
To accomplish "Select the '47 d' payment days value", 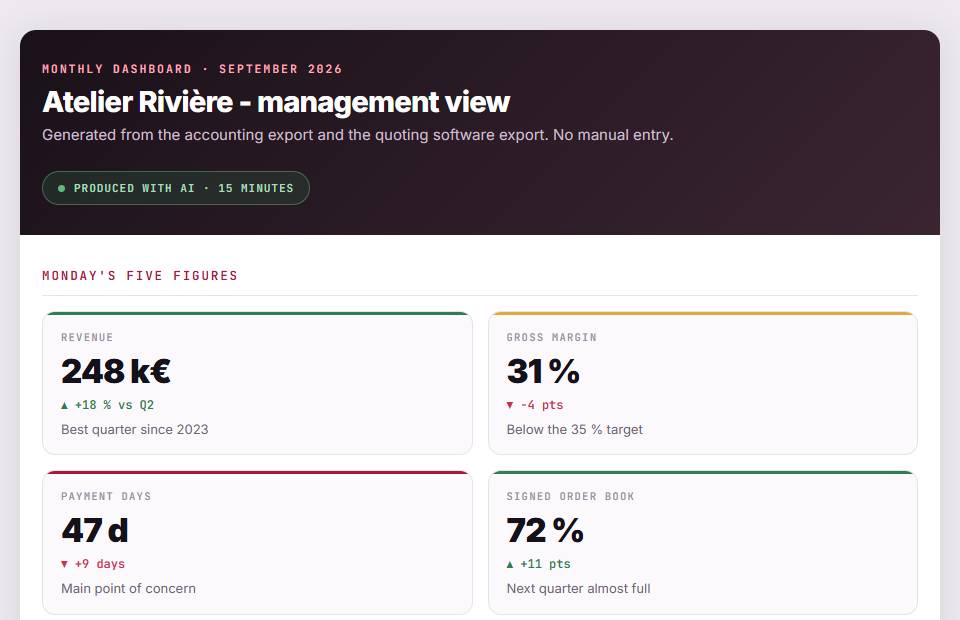I will point(95,530).
